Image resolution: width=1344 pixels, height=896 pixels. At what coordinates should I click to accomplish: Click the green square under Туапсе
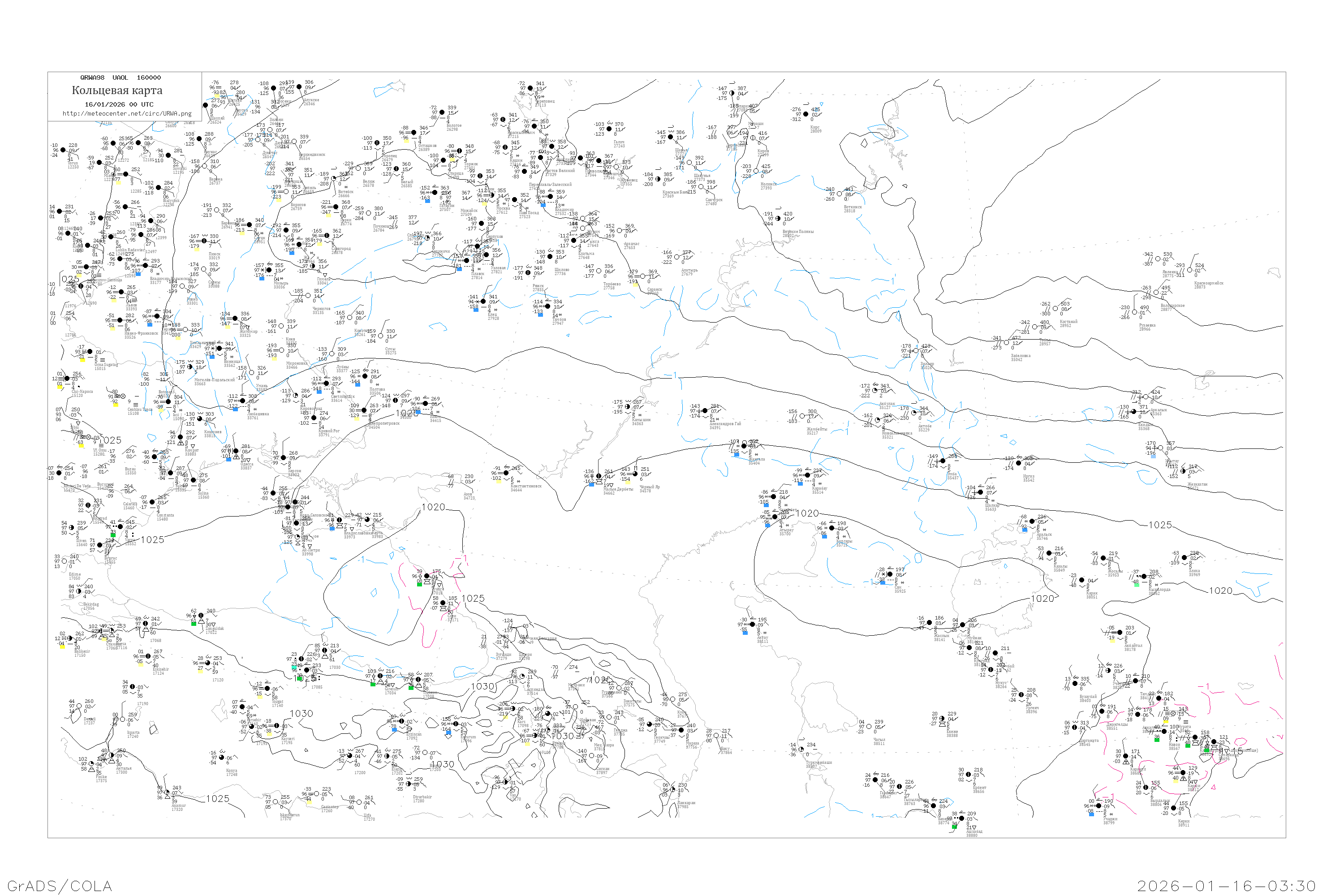(419, 584)
